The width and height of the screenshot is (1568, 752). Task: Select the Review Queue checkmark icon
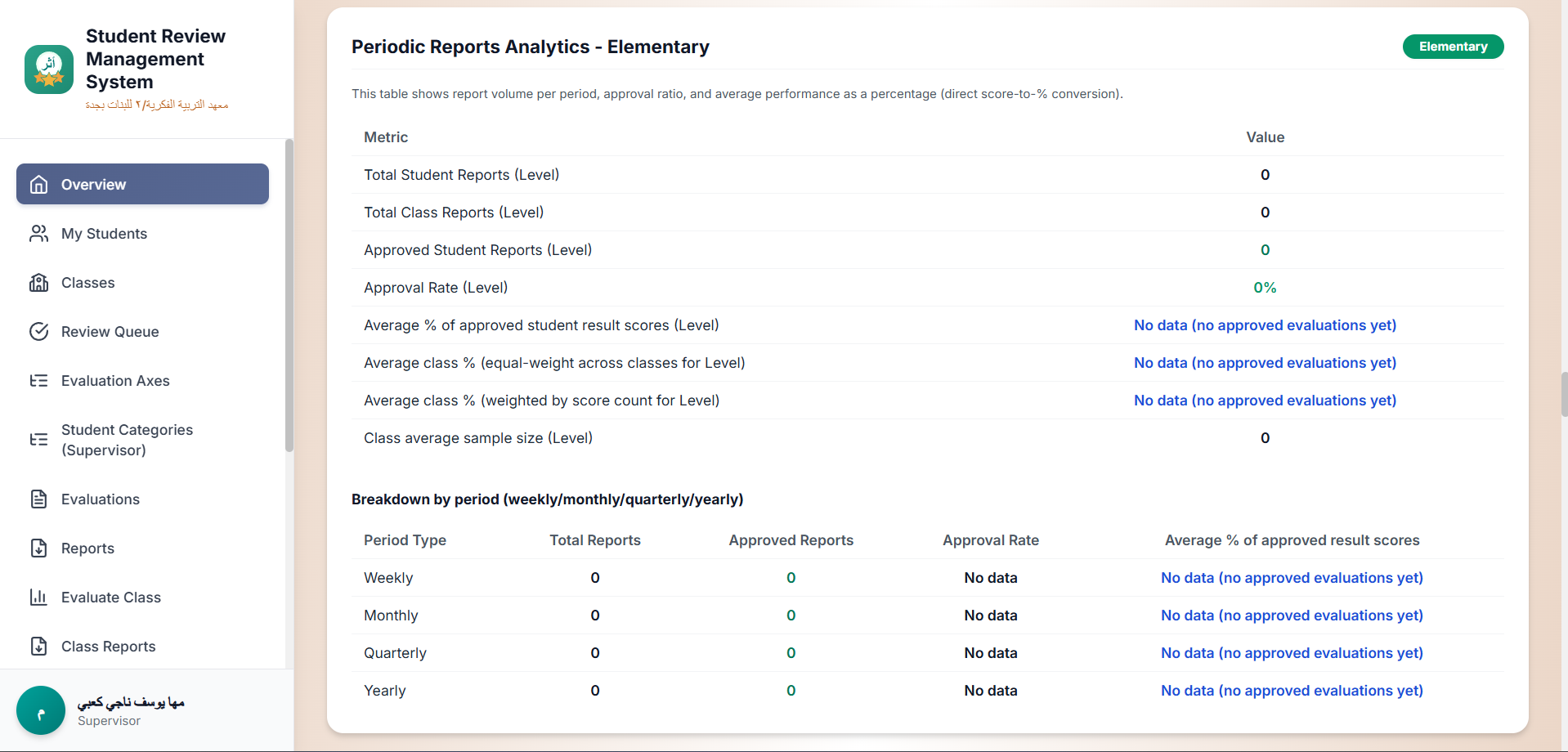pyautogui.click(x=38, y=331)
